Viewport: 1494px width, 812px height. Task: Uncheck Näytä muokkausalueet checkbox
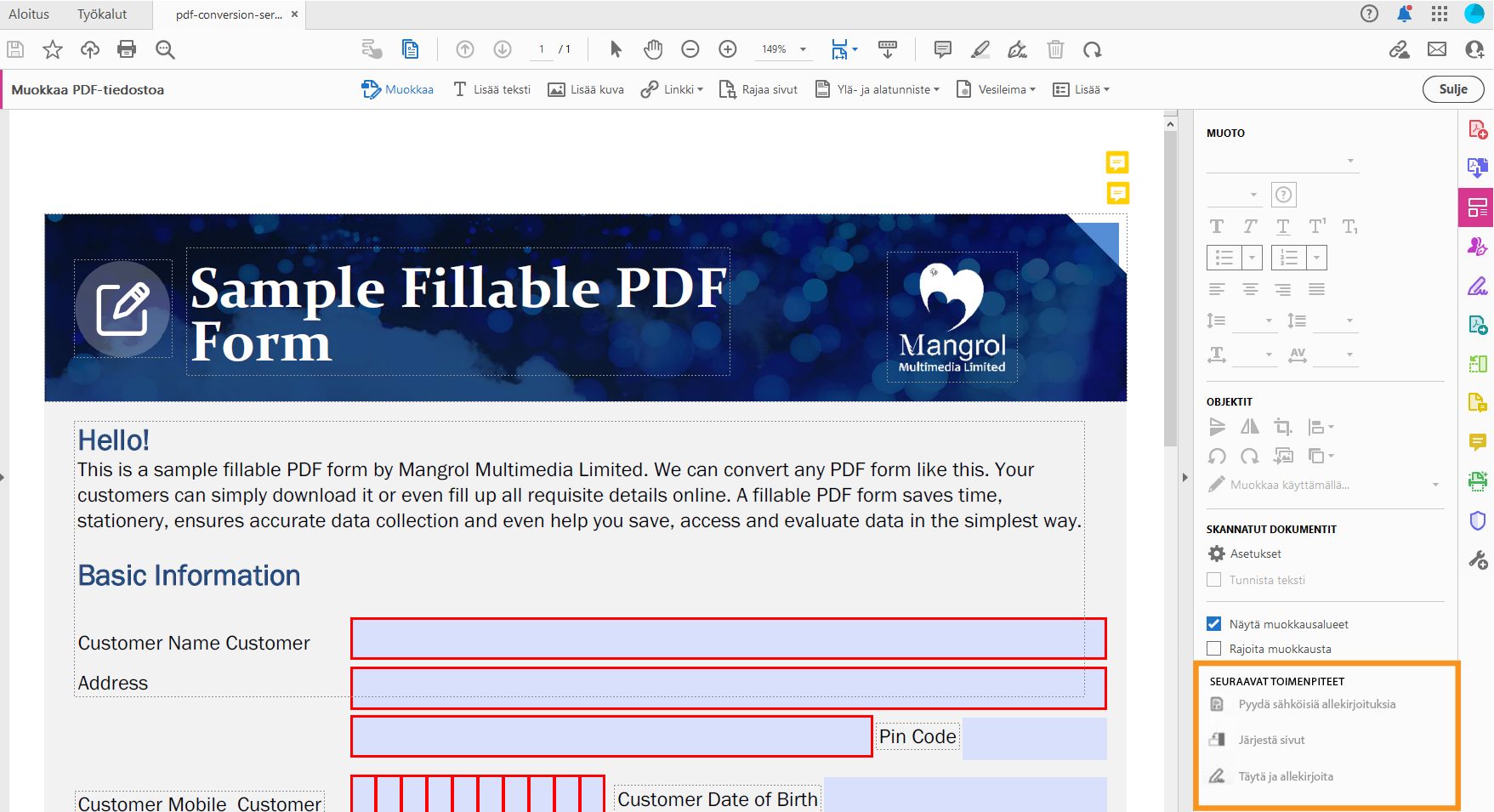(x=1214, y=624)
